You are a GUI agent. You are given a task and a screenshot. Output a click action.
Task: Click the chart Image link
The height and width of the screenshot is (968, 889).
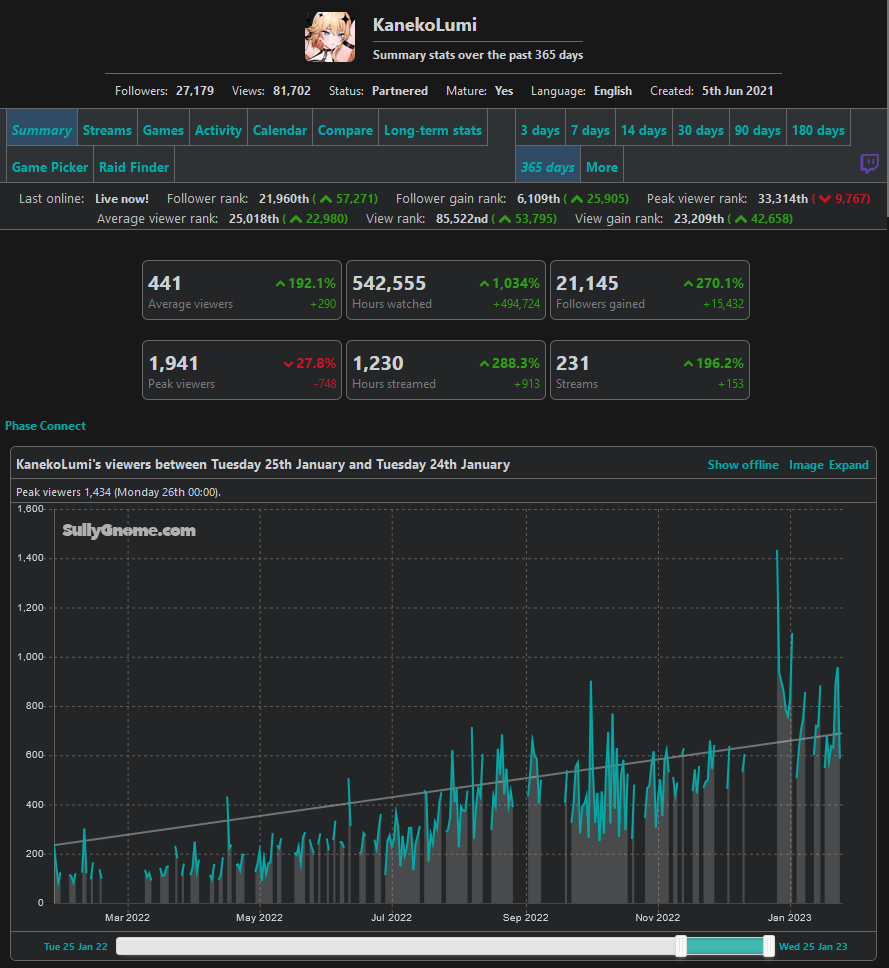pyautogui.click(x=806, y=465)
